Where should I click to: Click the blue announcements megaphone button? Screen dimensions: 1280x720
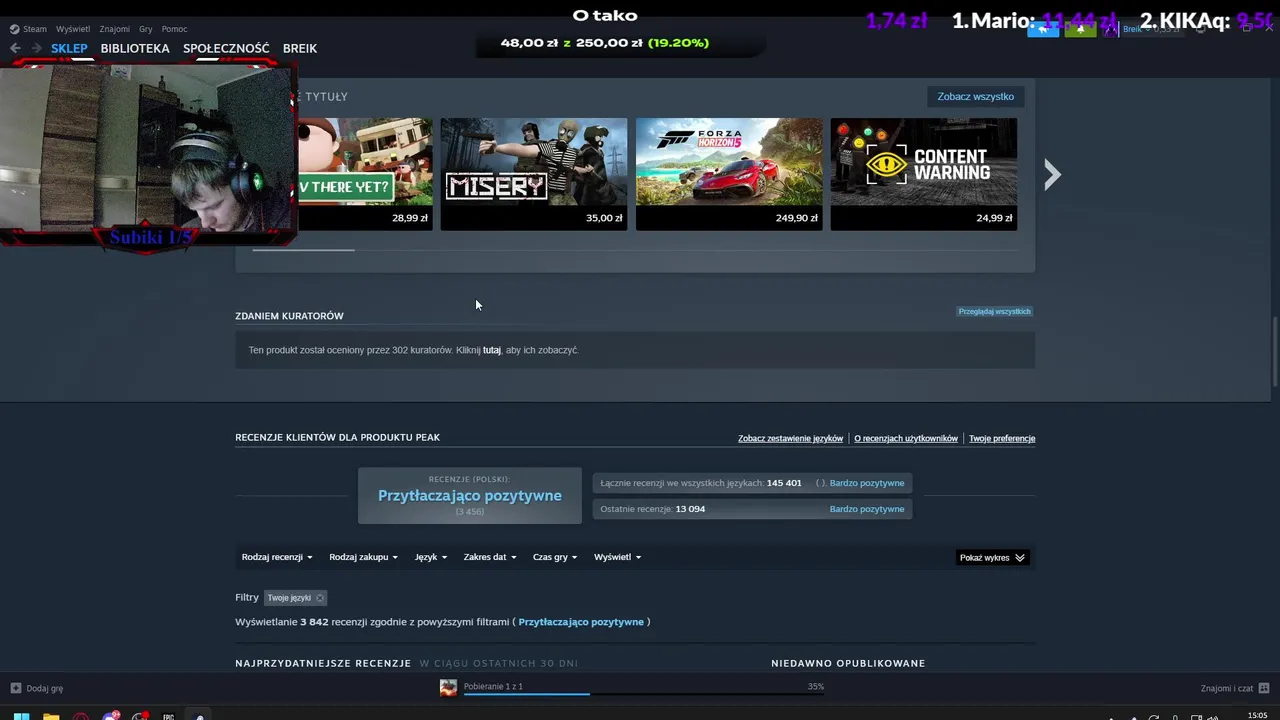[x=1043, y=29]
